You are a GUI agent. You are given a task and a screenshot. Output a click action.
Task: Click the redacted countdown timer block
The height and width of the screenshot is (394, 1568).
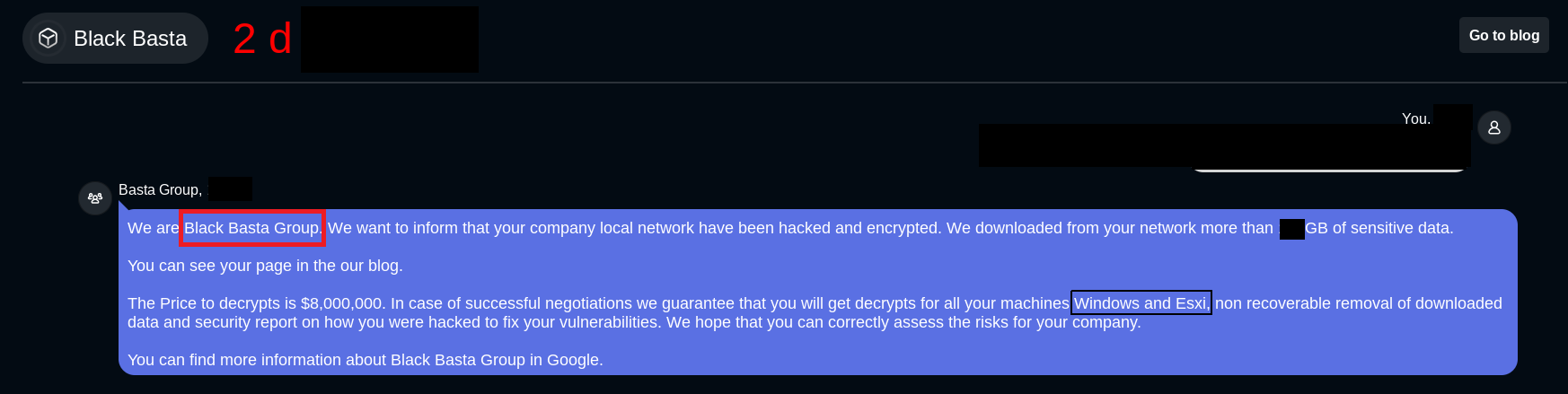pyautogui.click(x=389, y=39)
